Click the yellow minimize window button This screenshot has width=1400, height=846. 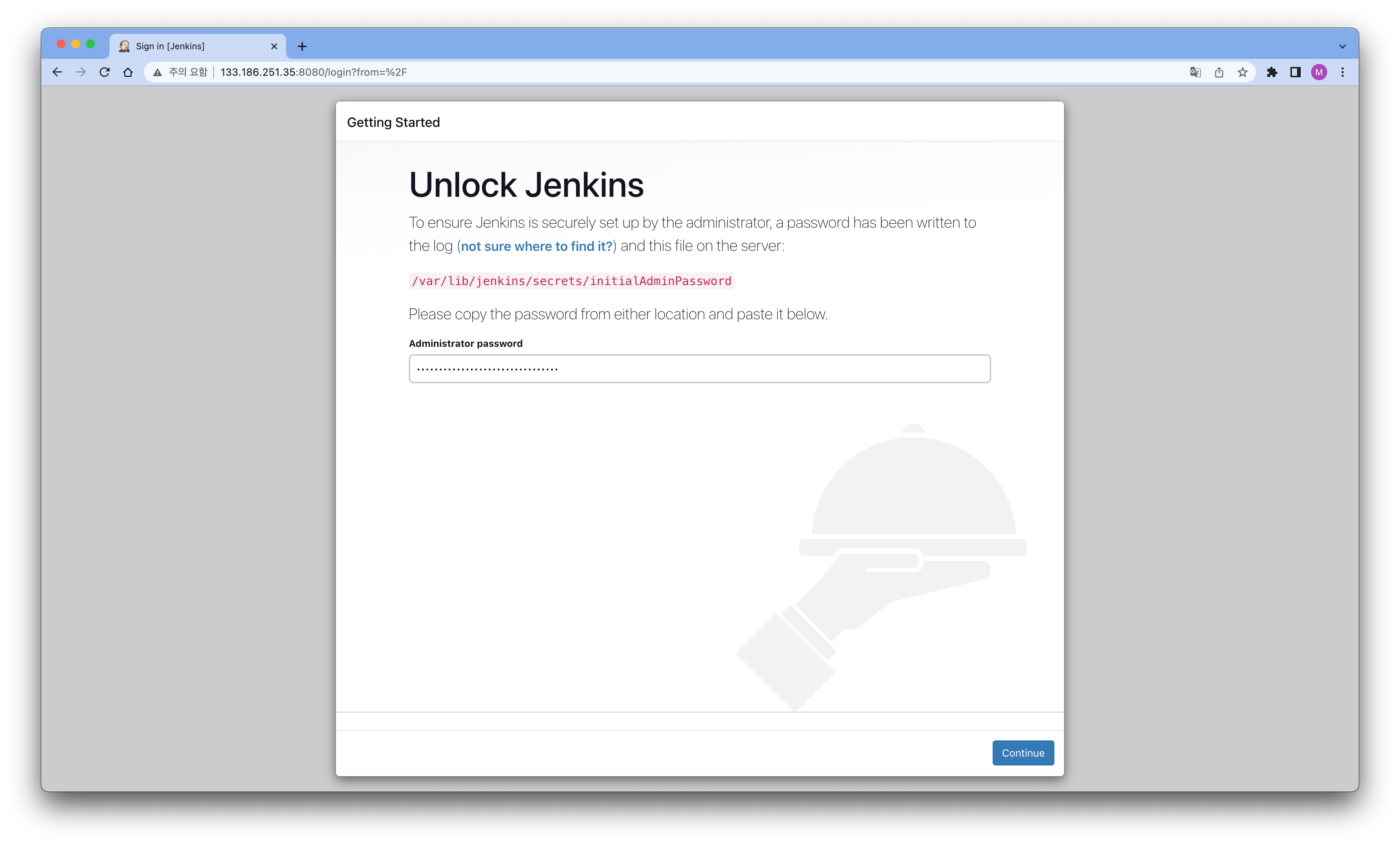(76, 44)
